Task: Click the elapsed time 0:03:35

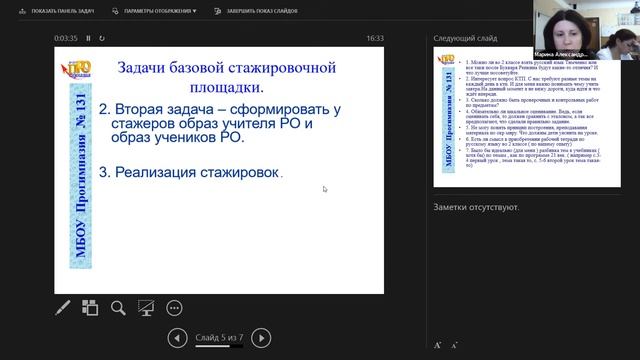Action: (66, 38)
